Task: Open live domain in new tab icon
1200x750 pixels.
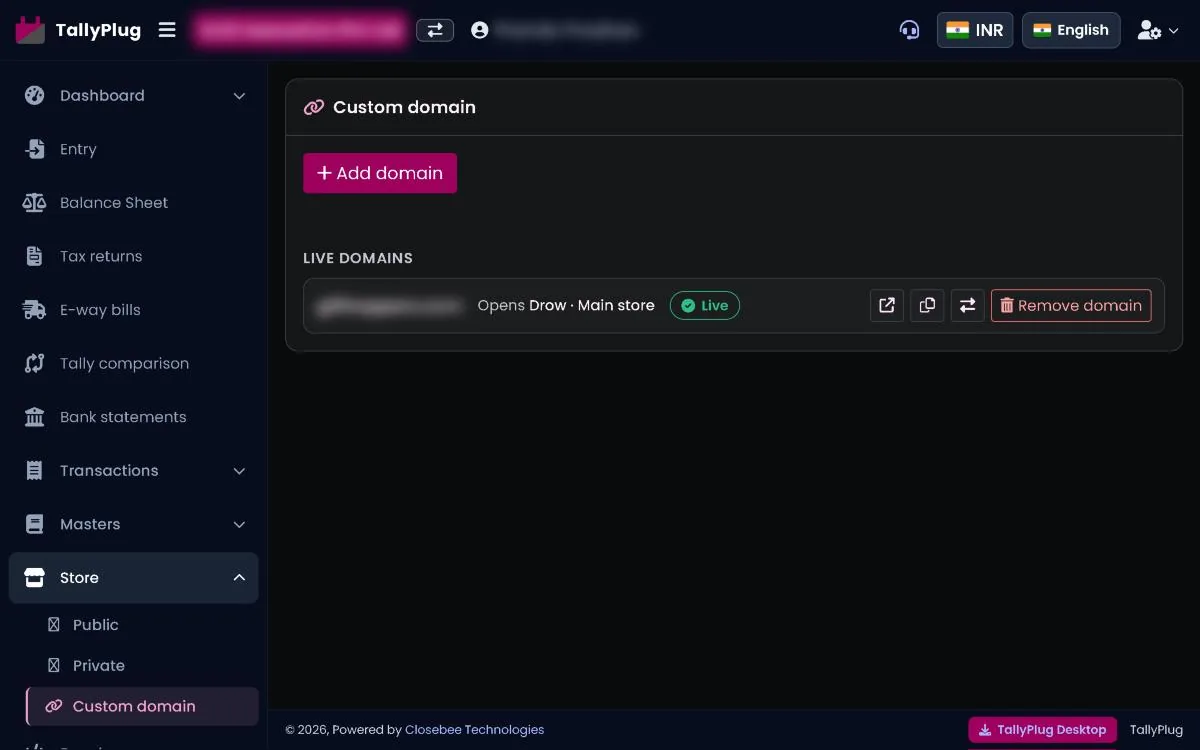Action: (x=887, y=305)
